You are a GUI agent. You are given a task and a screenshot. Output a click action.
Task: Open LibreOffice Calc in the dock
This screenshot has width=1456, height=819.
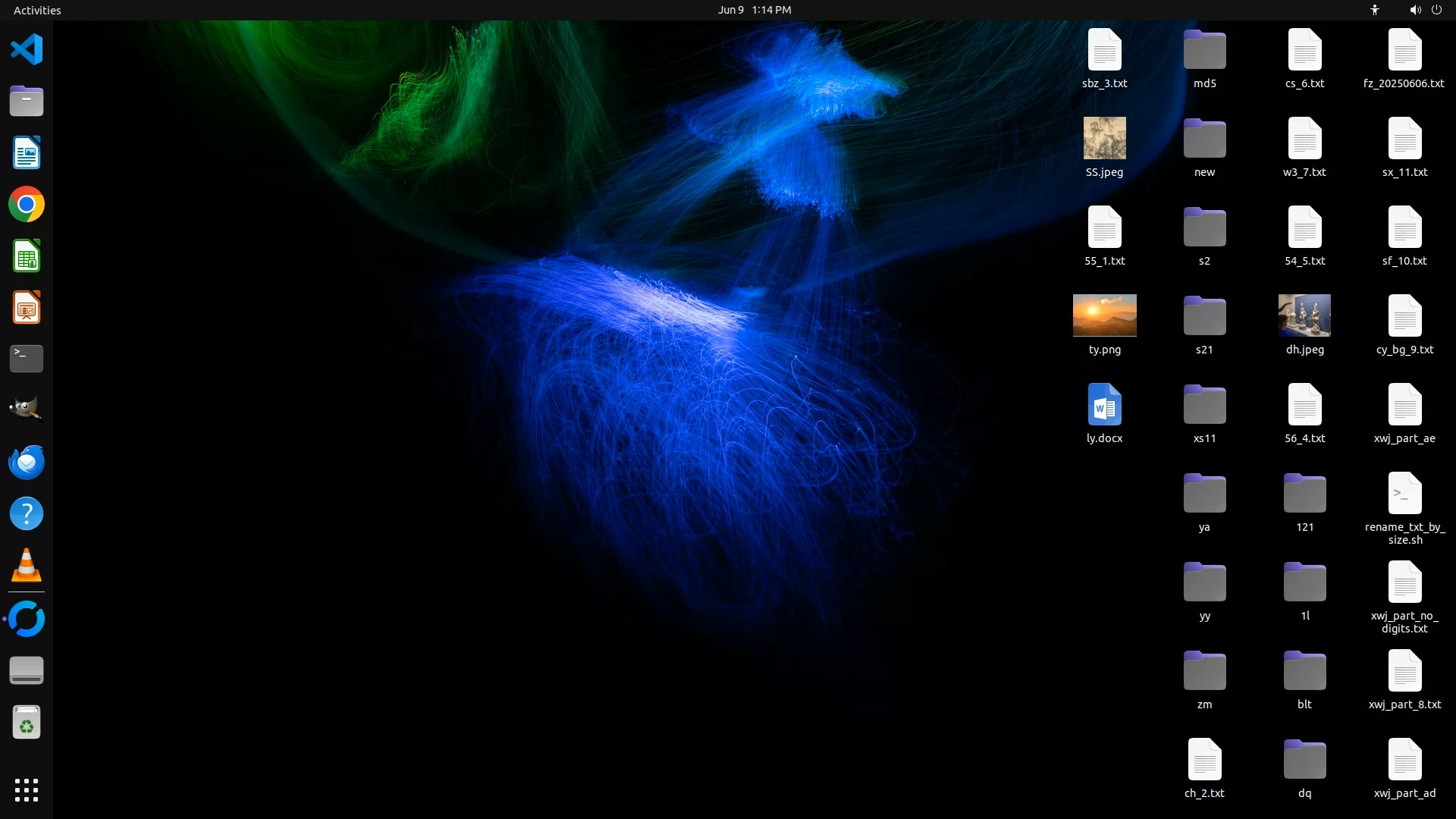[27, 256]
